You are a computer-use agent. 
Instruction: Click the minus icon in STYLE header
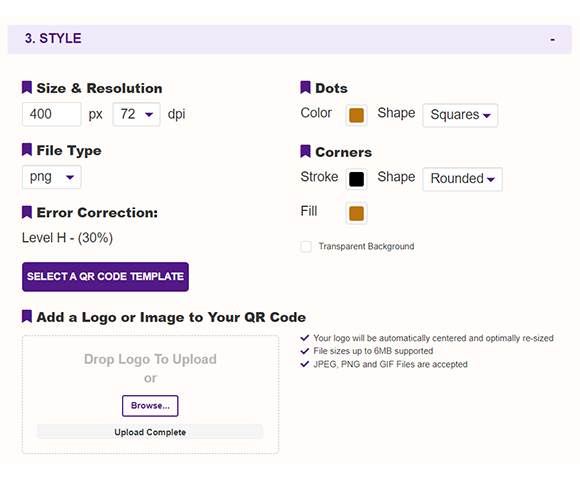point(552,40)
